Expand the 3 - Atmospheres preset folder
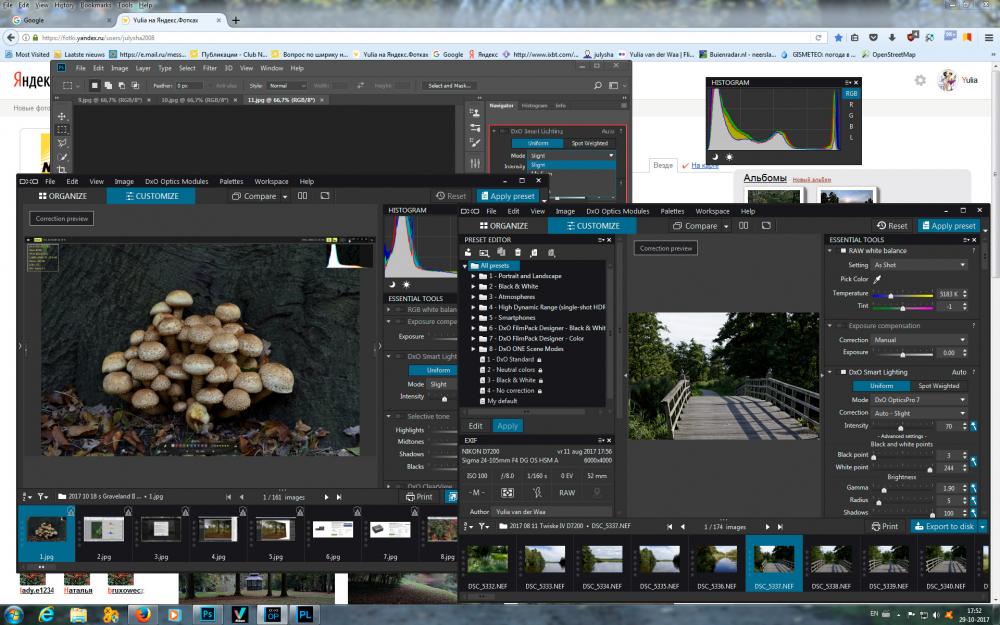 (473, 297)
